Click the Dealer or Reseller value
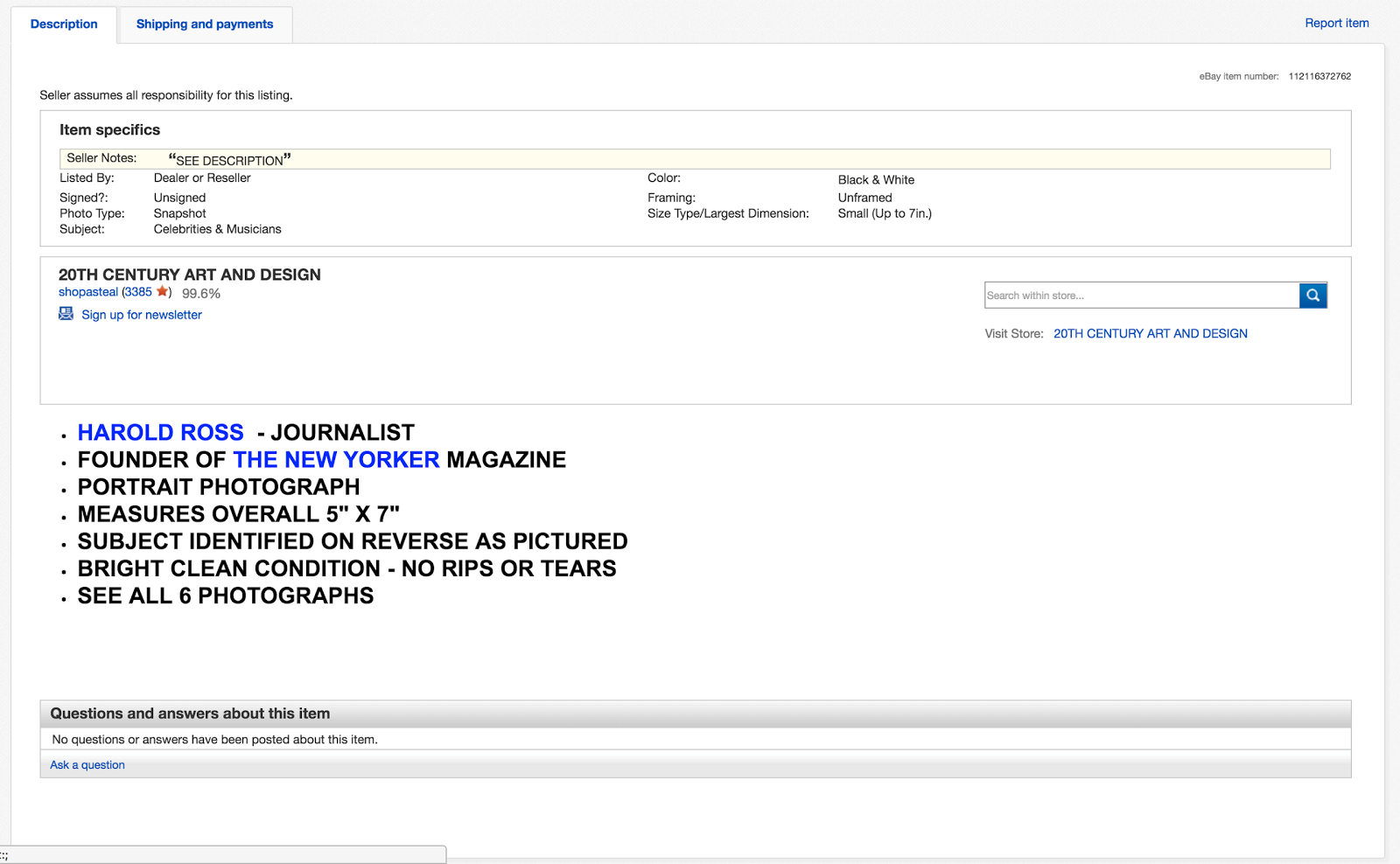Image resolution: width=1400 pixels, height=864 pixels. point(202,178)
